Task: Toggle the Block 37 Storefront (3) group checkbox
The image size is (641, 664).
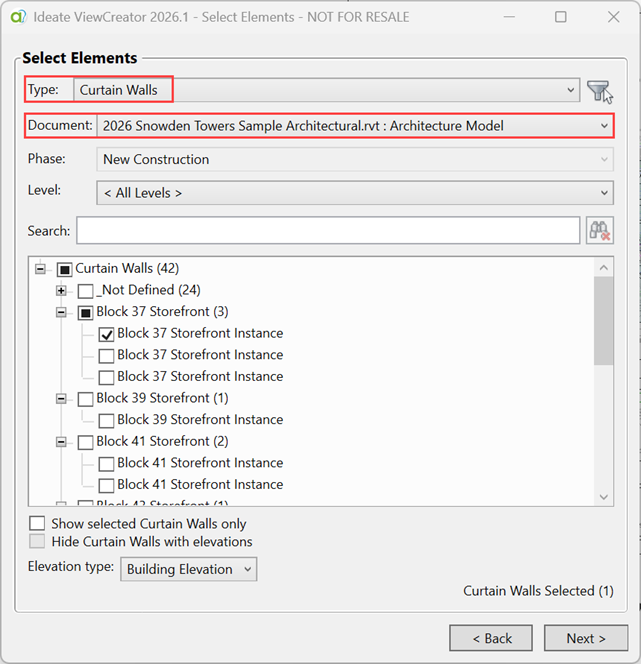Action: pos(86,313)
